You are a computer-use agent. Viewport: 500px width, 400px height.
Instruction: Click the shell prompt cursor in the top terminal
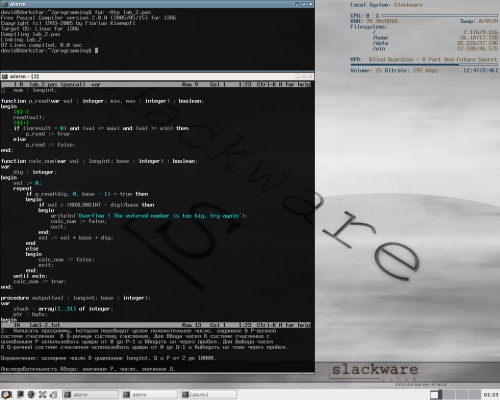coord(96,51)
